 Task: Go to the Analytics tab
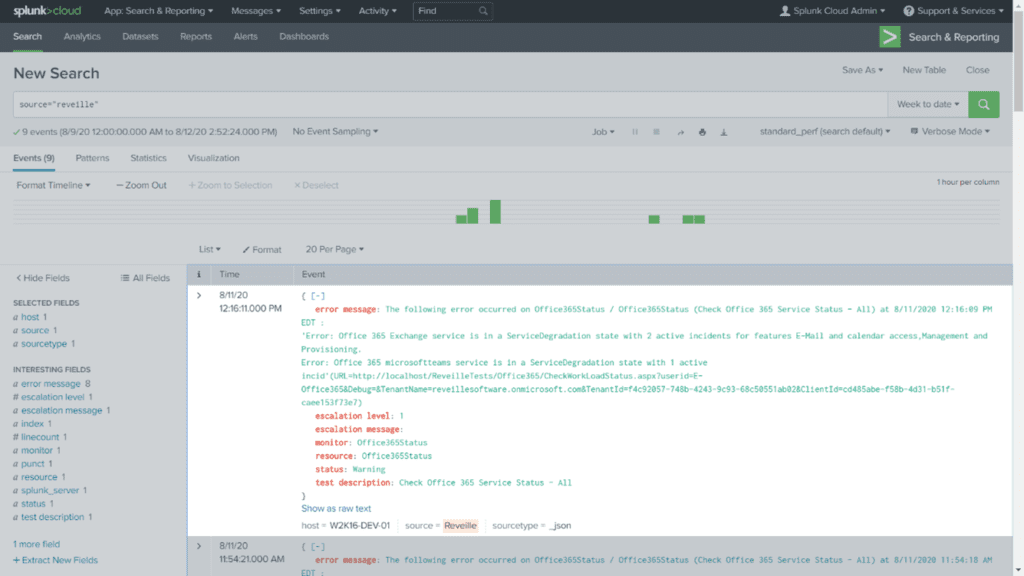coord(82,37)
